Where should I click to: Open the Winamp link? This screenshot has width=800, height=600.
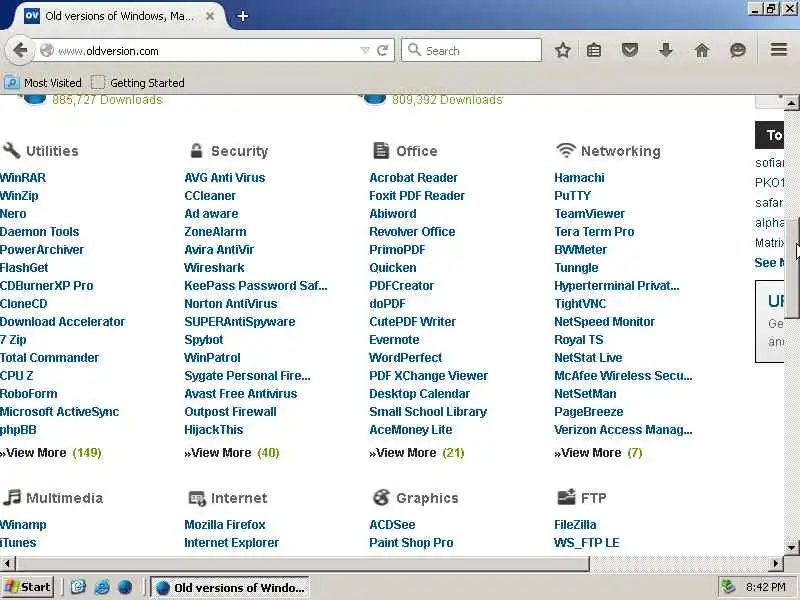(23, 524)
